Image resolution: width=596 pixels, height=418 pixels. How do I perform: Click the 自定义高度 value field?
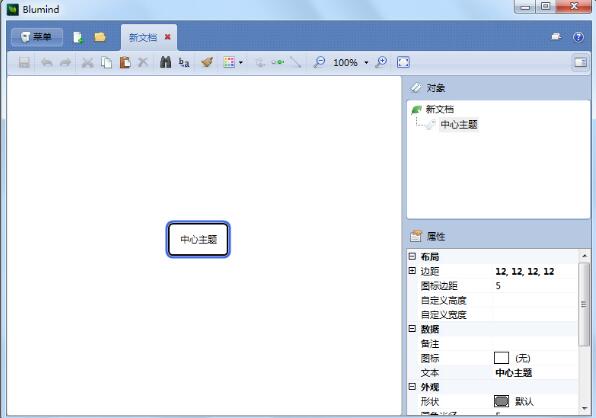tap(535, 300)
